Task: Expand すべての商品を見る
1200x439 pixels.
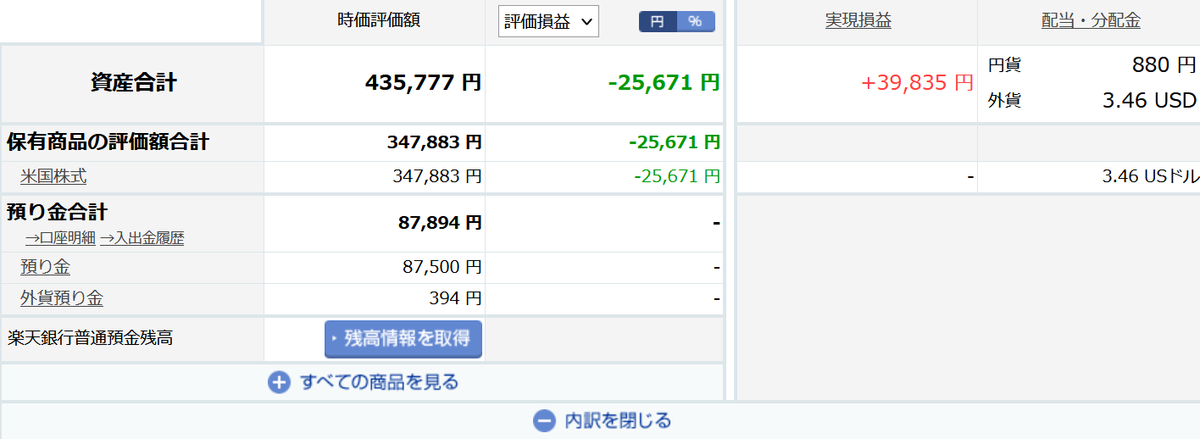Action: point(379,382)
